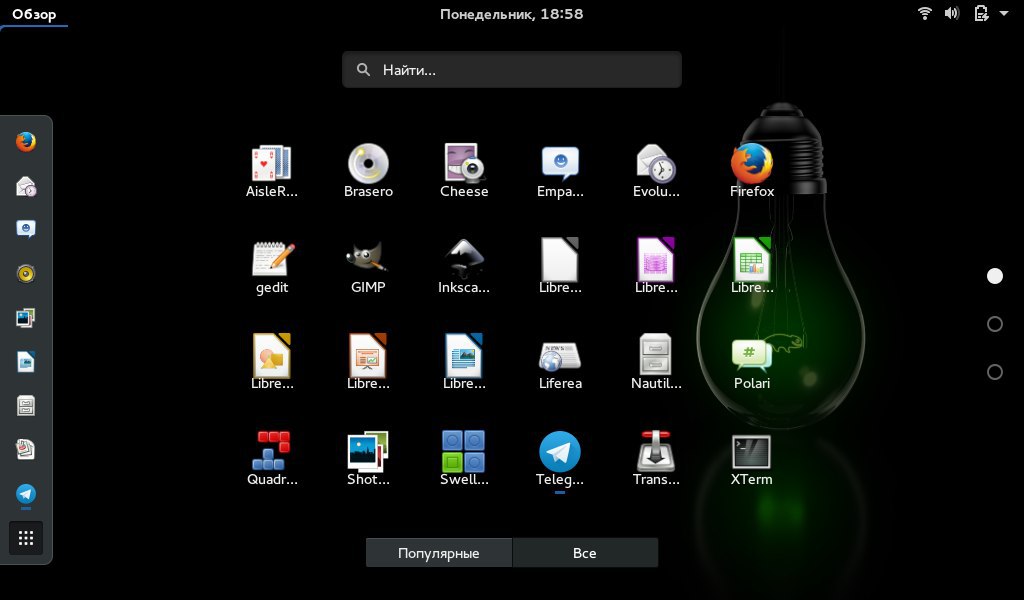Launch Transmission torrent client
Viewport: 1024px width, 600px height.
[x=656, y=459]
